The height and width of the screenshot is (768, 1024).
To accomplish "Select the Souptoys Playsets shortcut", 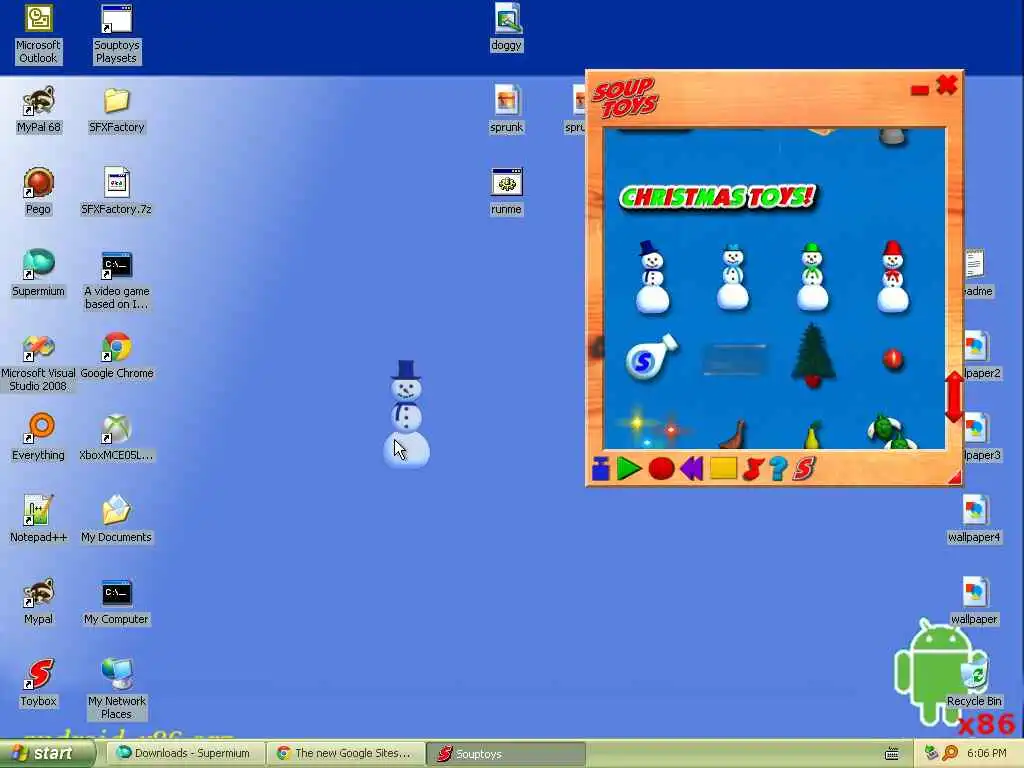I will pyautogui.click(x=116, y=34).
